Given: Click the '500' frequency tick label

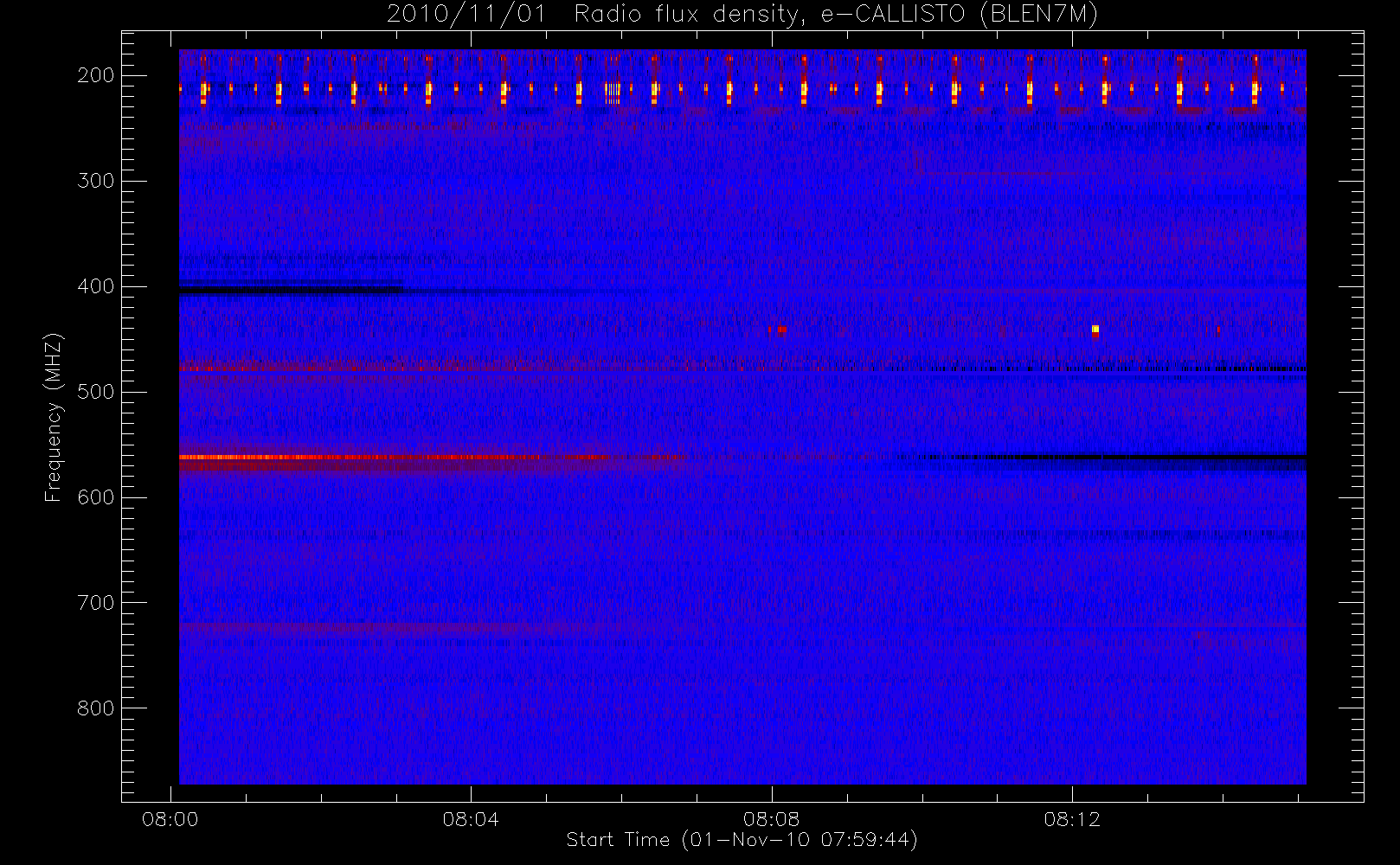Looking at the screenshot, I should (96, 392).
